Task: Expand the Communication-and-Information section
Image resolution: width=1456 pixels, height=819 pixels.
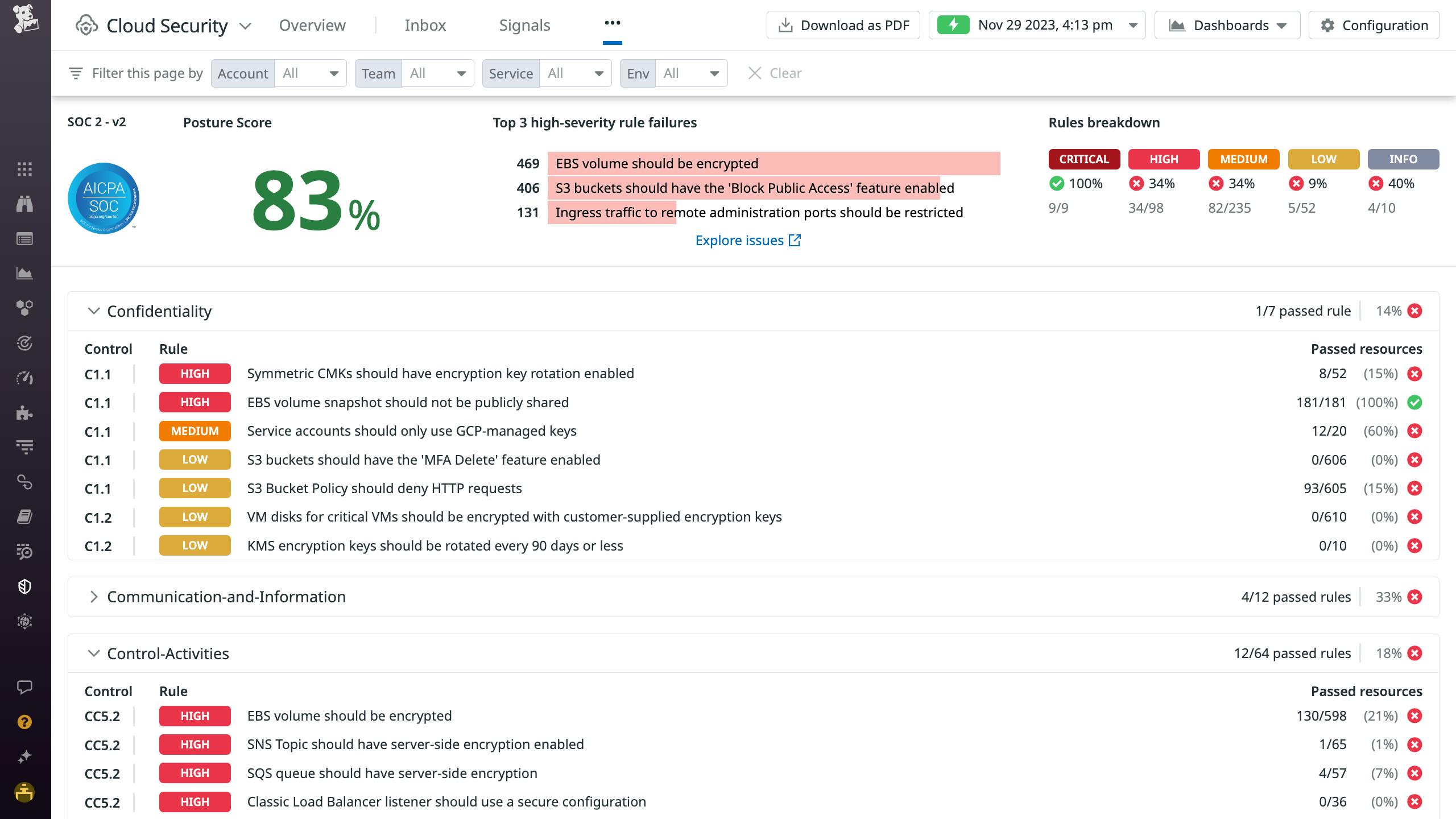Action: pyautogui.click(x=94, y=597)
